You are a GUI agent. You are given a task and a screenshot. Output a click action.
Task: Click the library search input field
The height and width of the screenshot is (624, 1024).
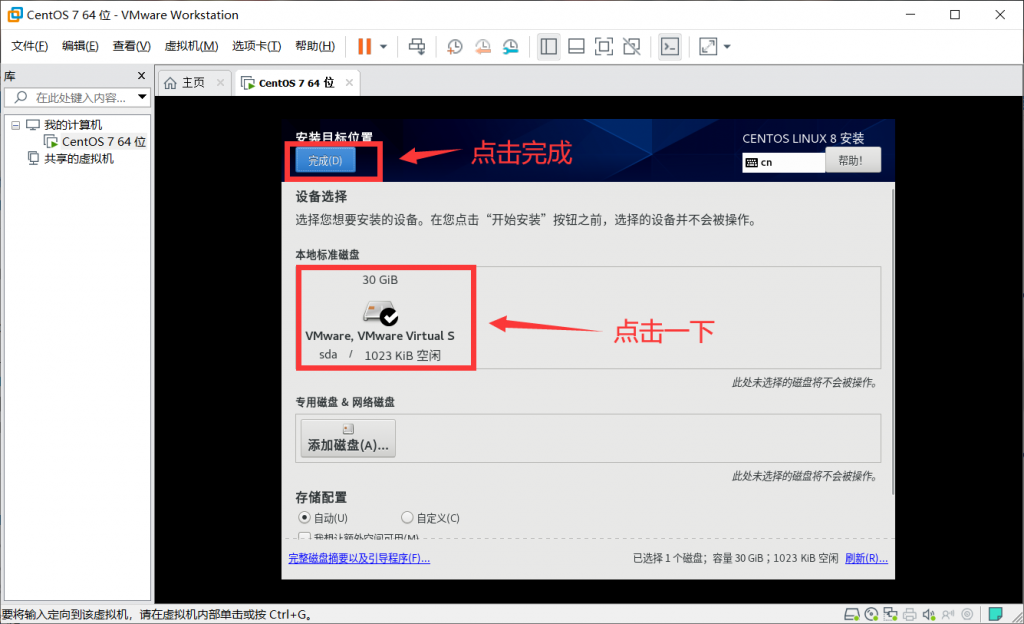(77, 97)
